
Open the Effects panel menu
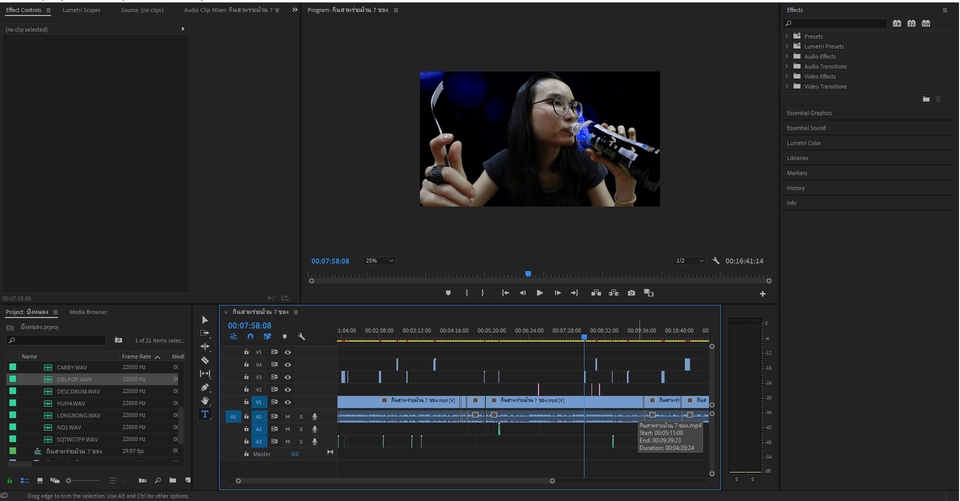coord(945,10)
